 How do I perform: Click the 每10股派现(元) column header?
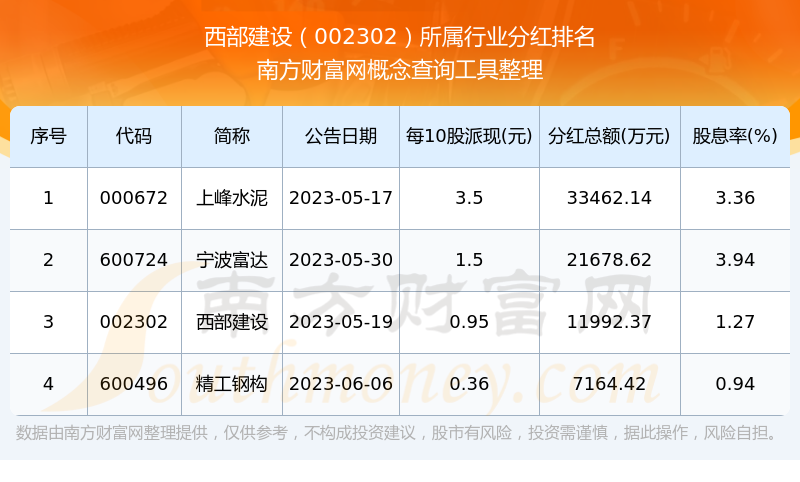pos(469,136)
